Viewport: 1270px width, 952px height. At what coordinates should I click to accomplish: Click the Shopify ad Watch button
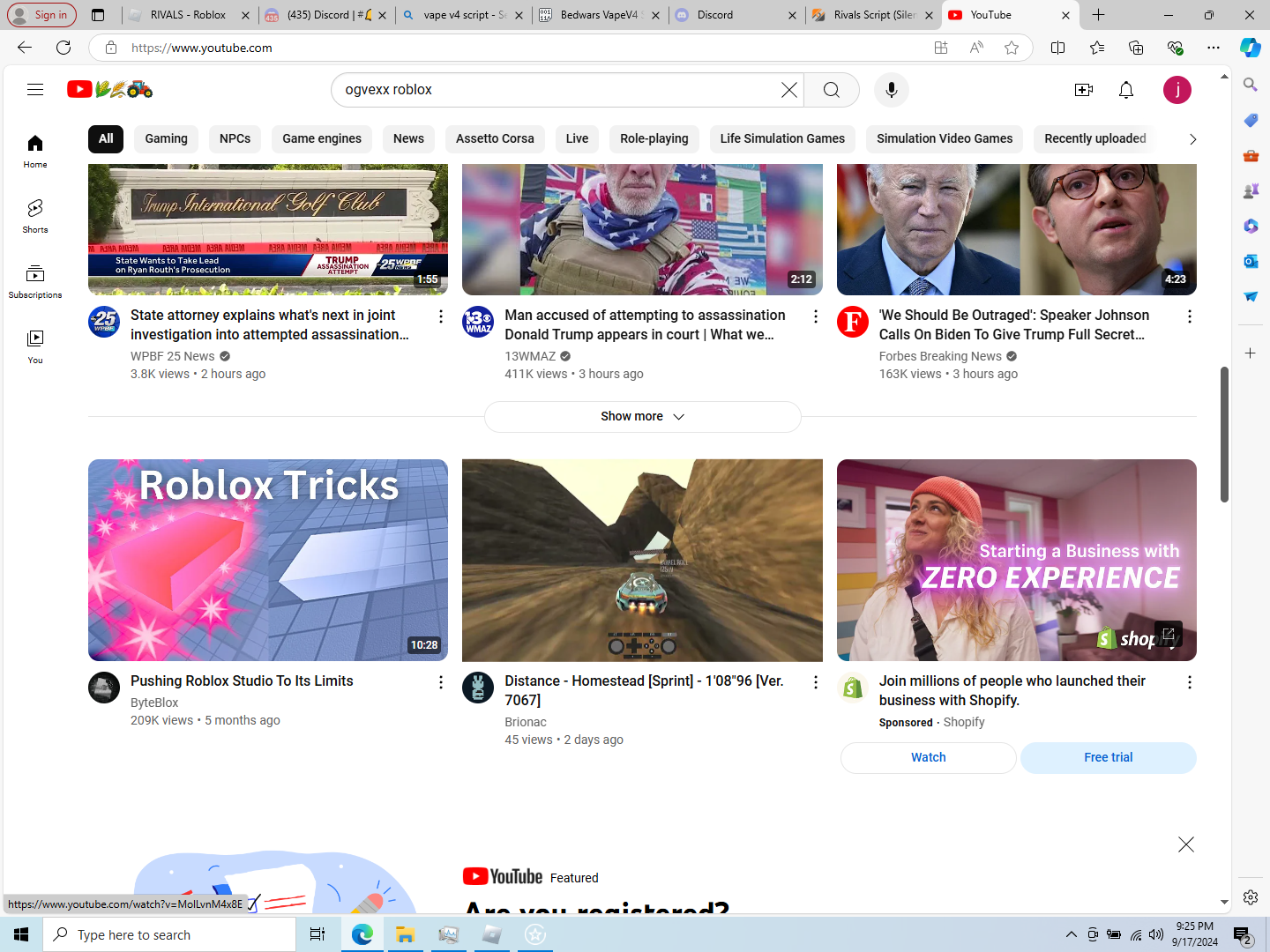click(x=928, y=757)
